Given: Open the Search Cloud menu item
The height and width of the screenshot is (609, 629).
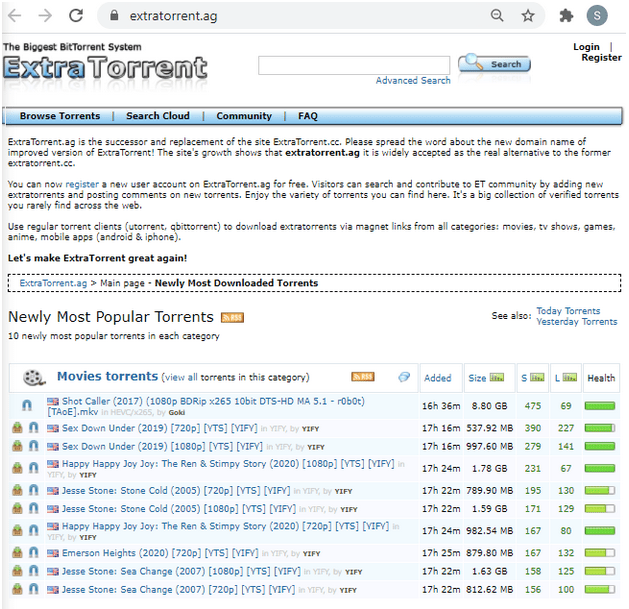Looking at the screenshot, I should point(158,116).
